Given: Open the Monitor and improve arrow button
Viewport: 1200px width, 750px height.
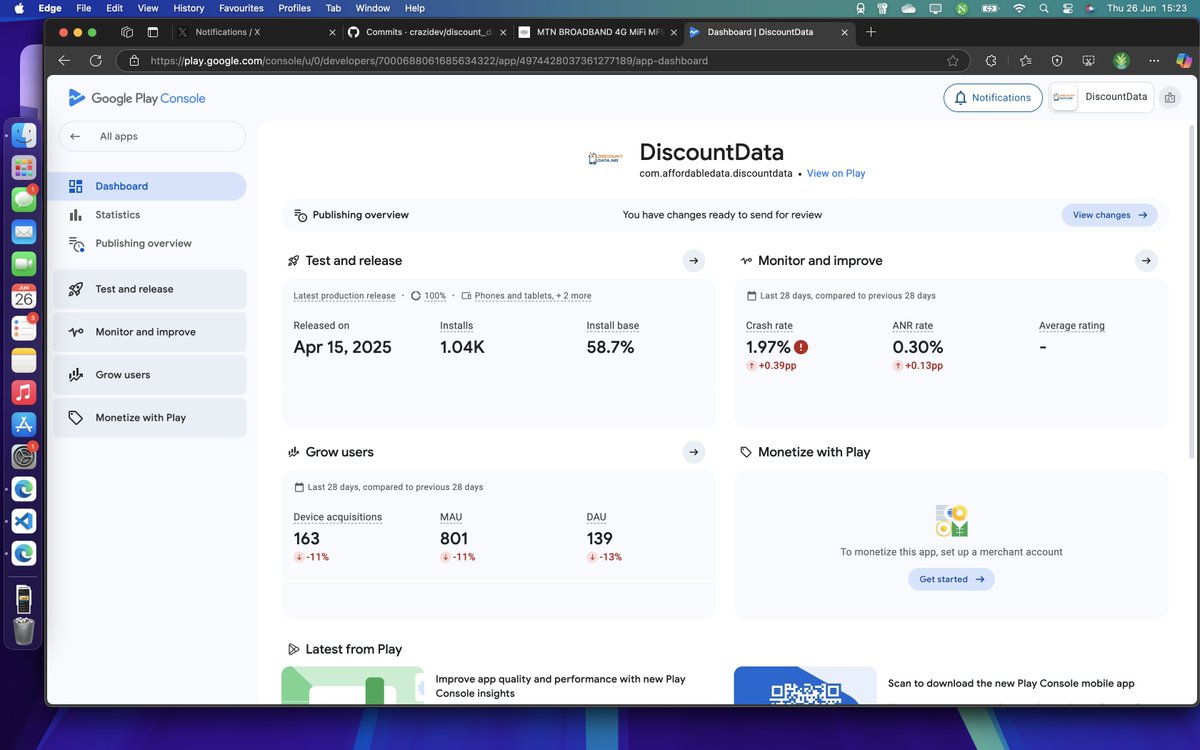Looking at the screenshot, I should pyautogui.click(x=1146, y=261).
